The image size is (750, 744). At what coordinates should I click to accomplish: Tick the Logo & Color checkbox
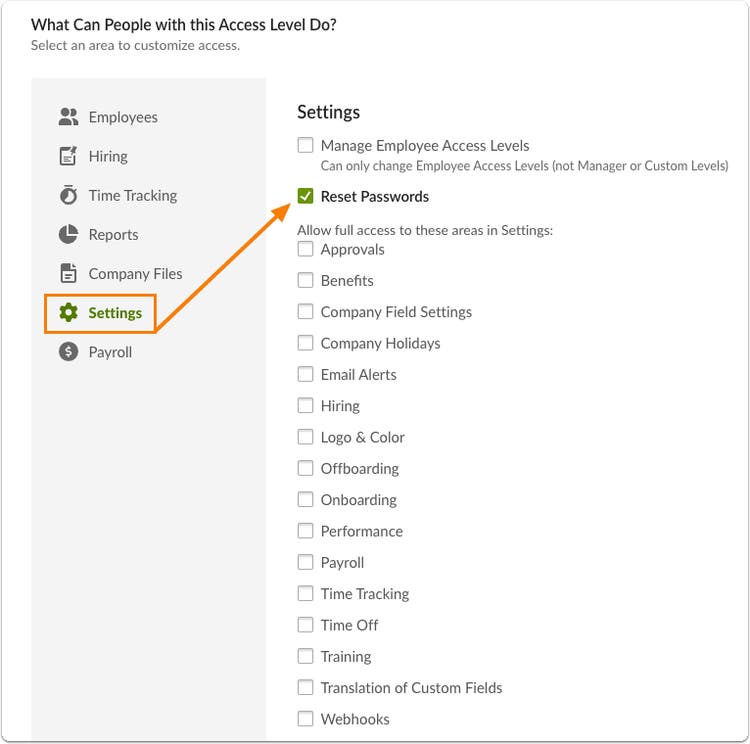pyautogui.click(x=305, y=437)
